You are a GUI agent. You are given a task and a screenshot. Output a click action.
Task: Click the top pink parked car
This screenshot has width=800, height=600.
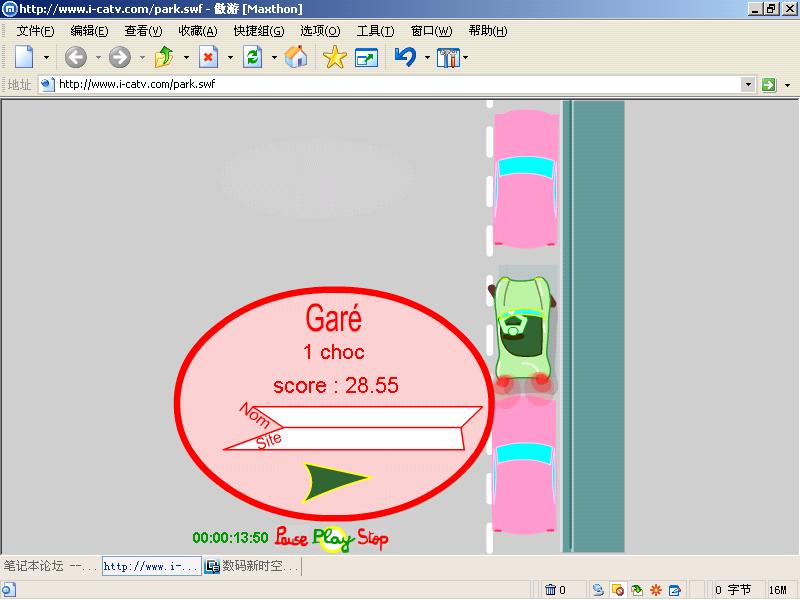click(x=526, y=179)
